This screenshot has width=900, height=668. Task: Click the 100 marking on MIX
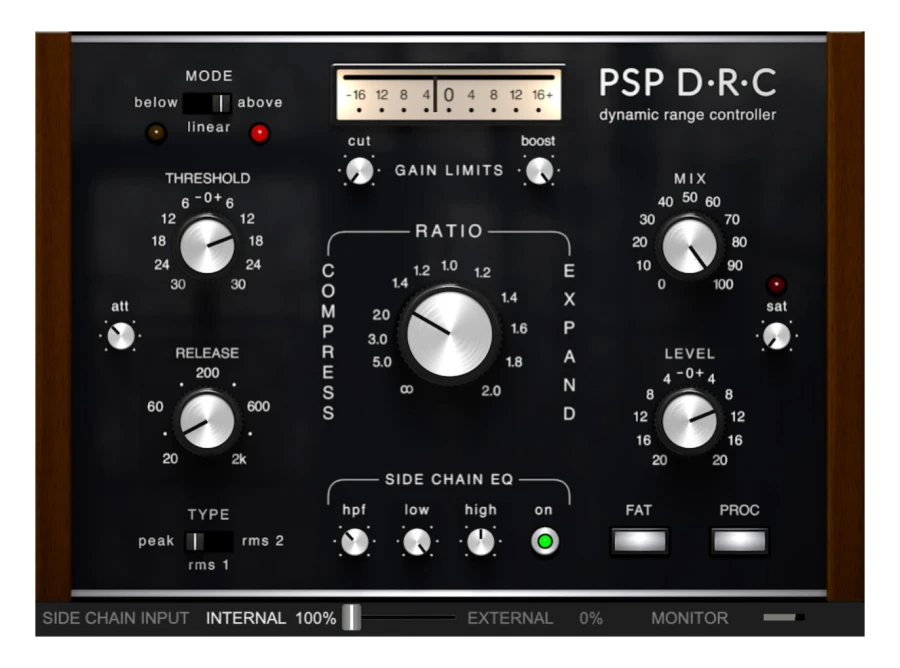(723, 285)
